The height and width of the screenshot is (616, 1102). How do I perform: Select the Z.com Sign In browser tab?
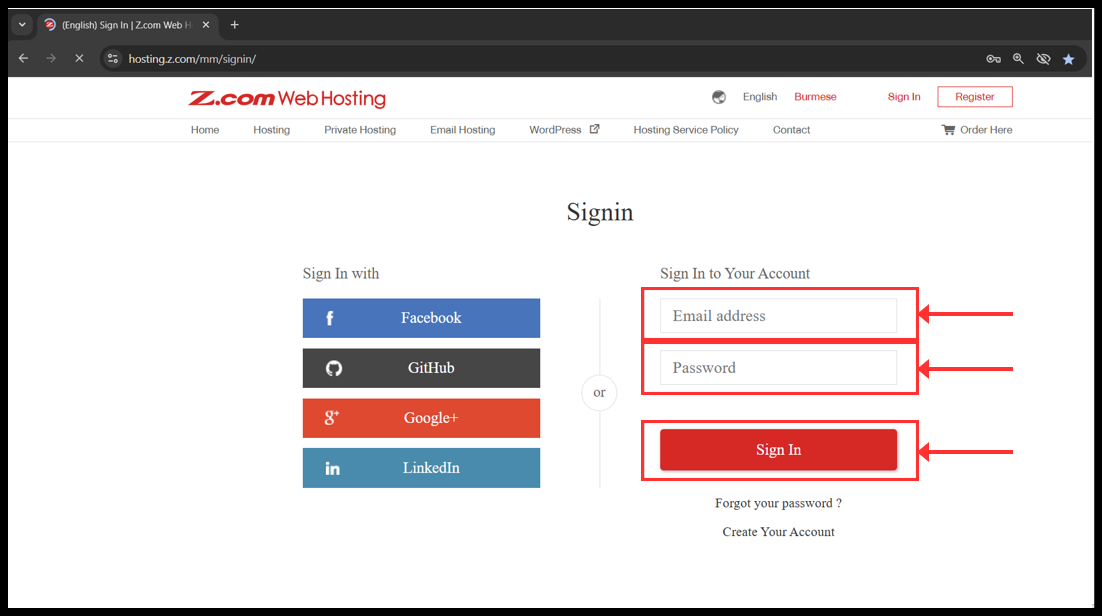127,25
